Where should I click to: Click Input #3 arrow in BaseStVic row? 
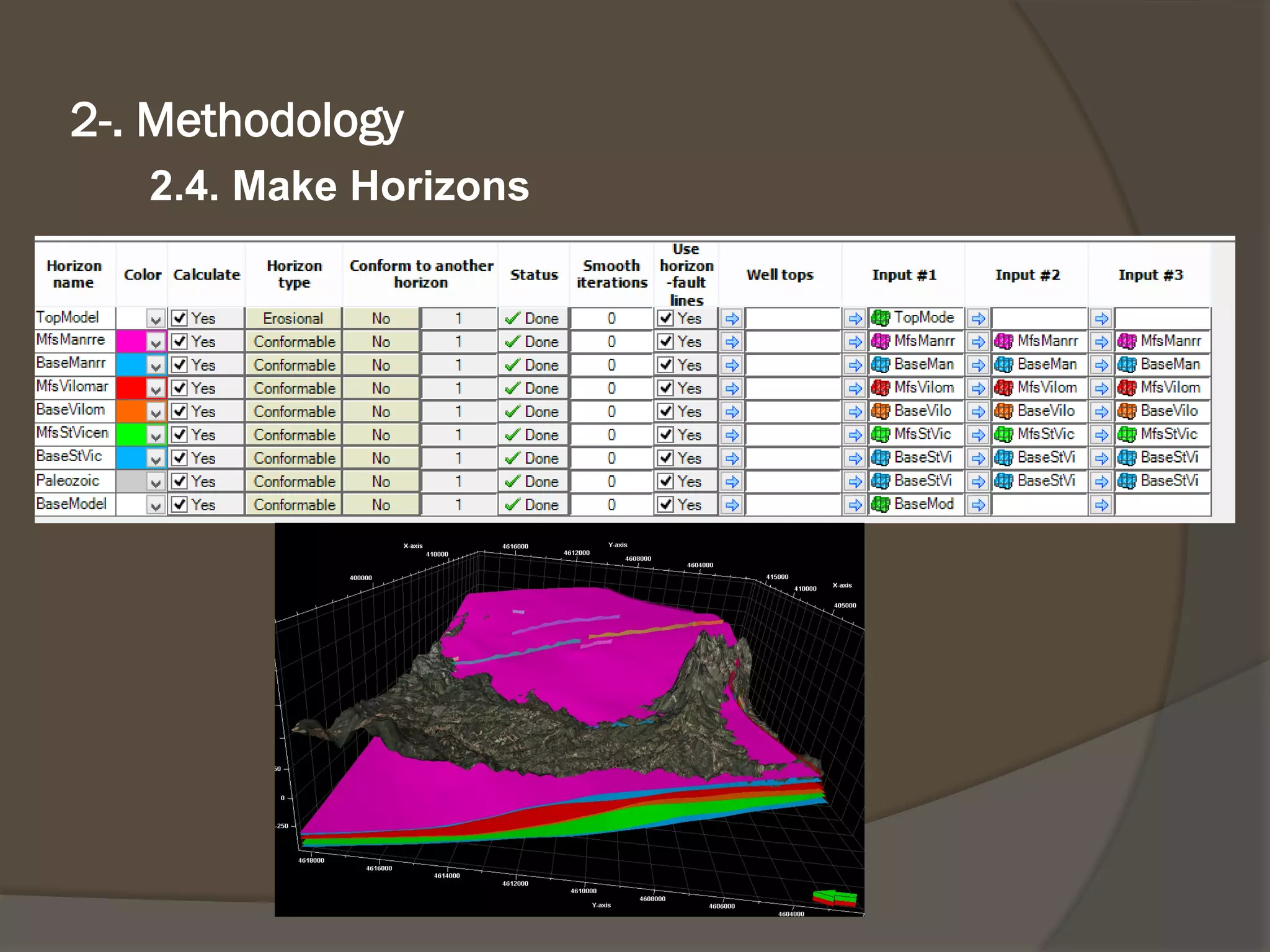(1101, 458)
